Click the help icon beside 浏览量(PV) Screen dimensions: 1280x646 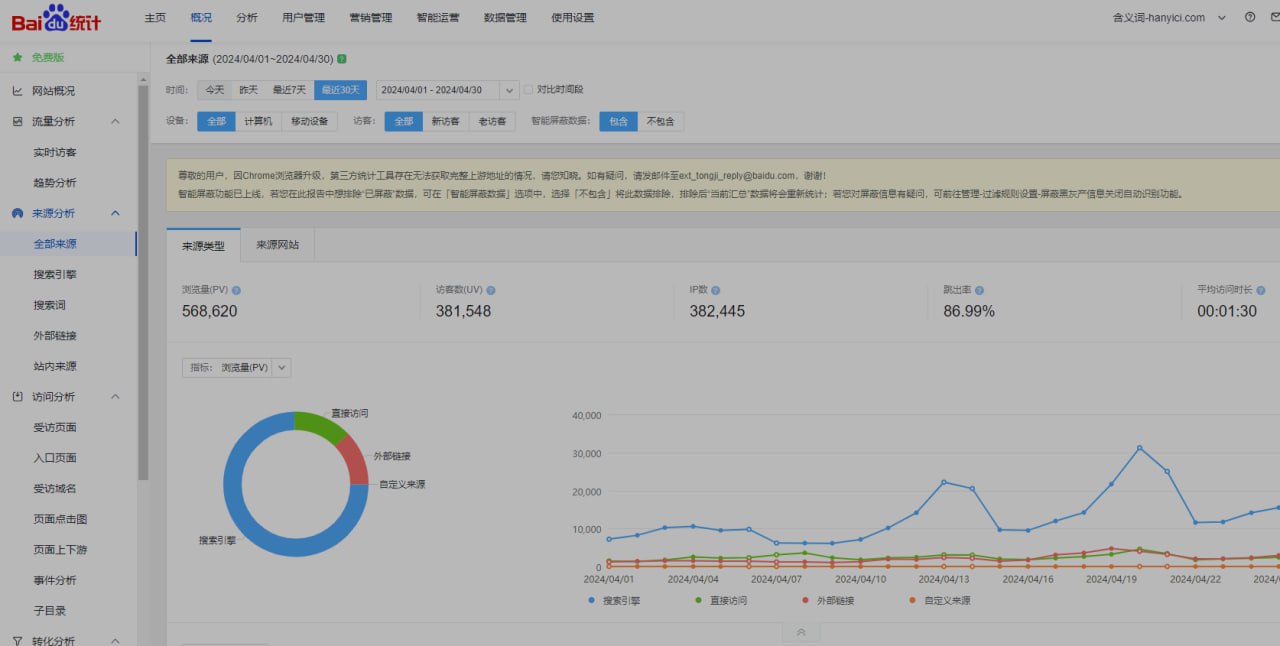click(236, 291)
